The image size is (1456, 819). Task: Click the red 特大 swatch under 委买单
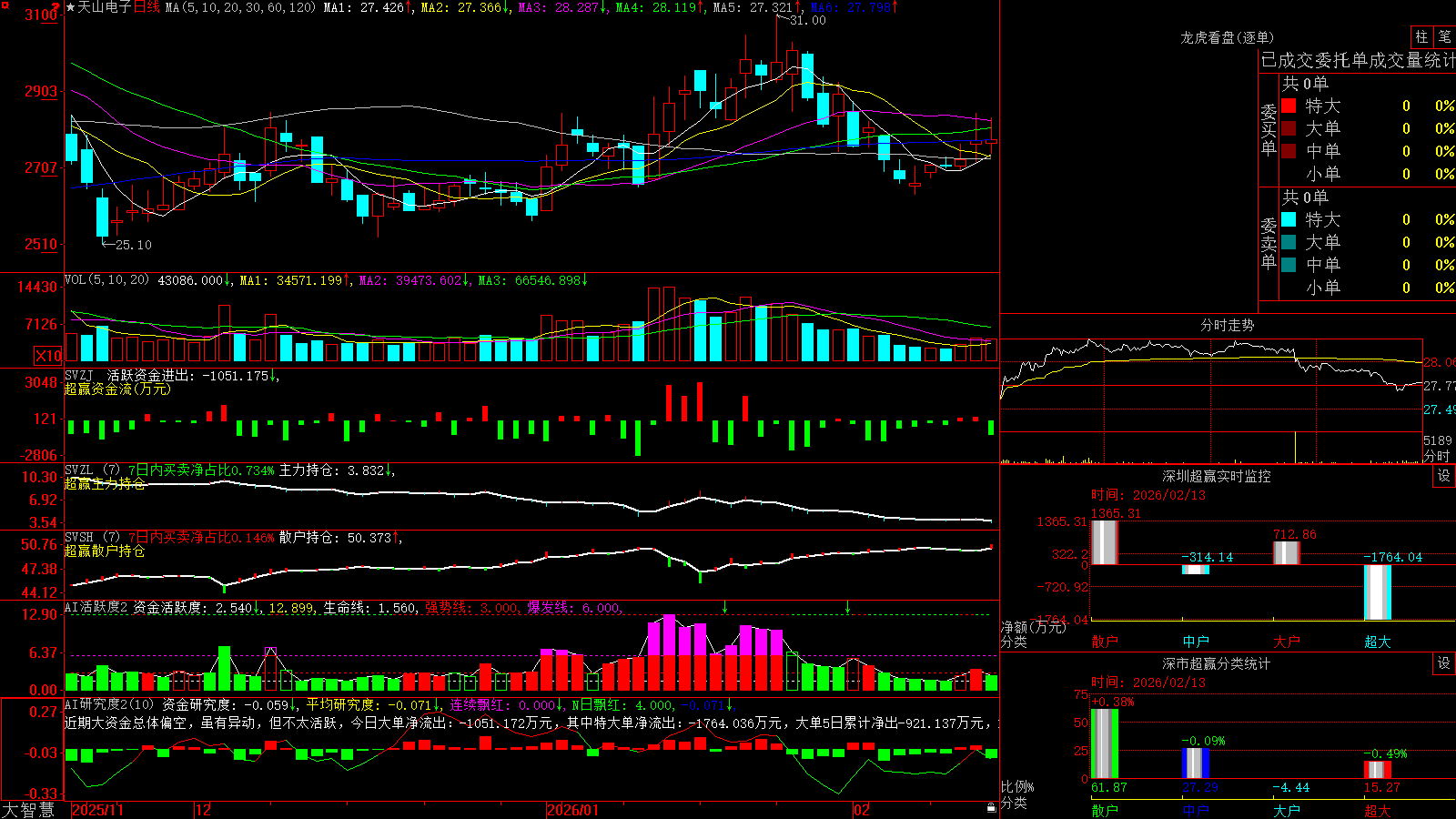[1289, 106]
